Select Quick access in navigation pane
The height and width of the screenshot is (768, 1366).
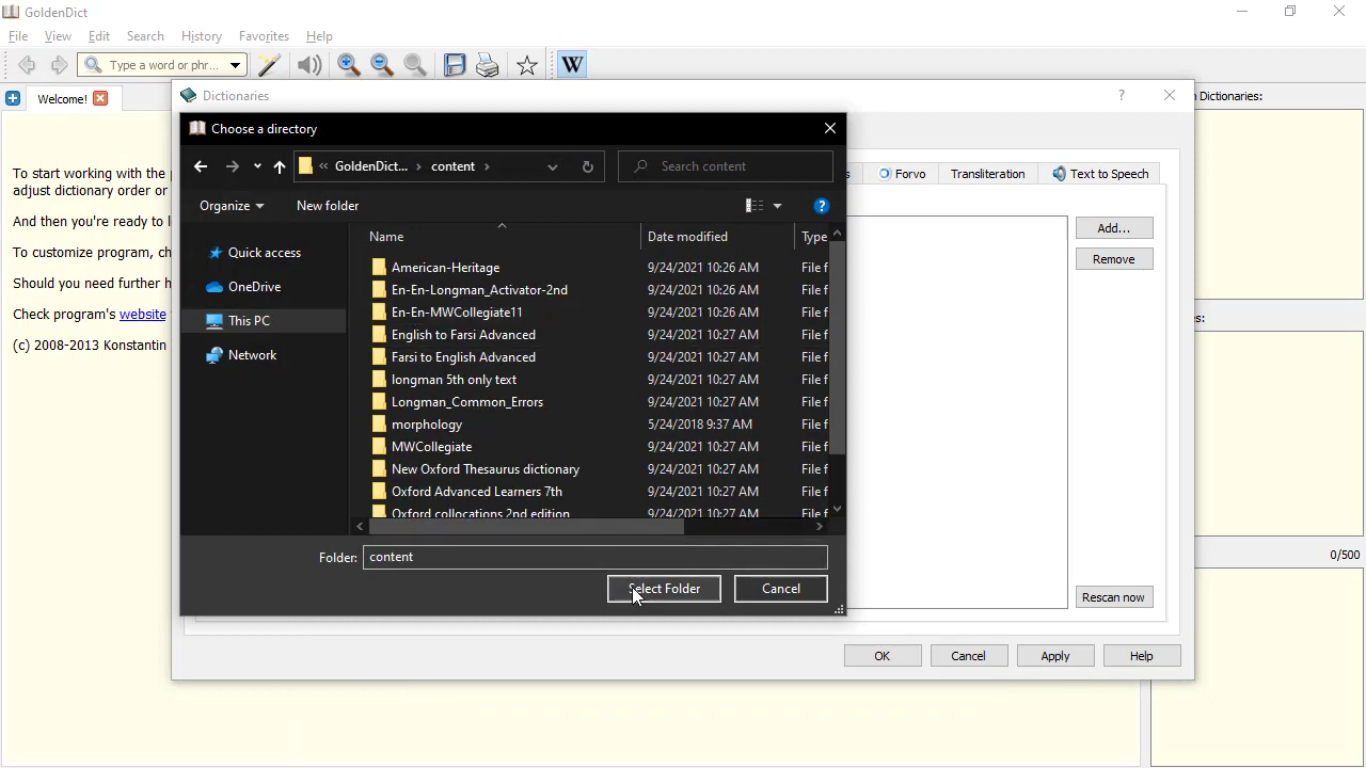[264, 253]
